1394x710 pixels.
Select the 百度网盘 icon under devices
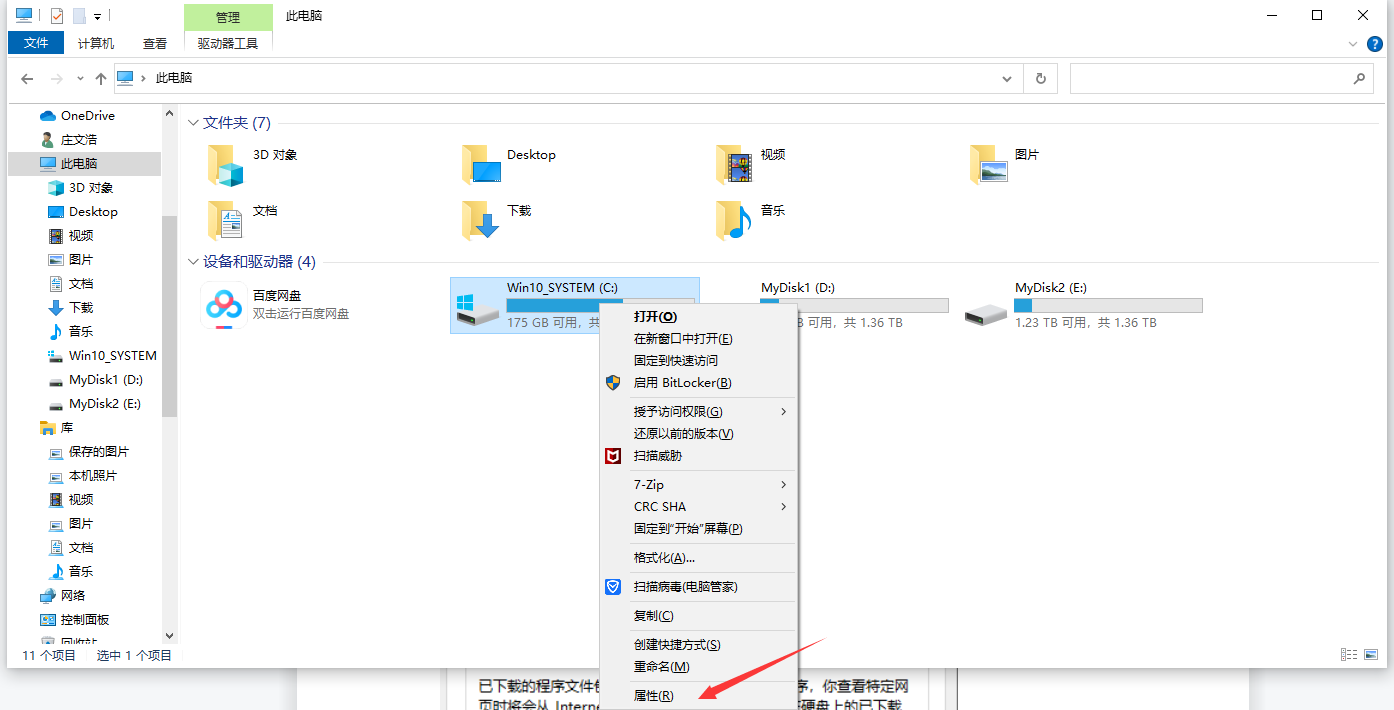(224, 305)
